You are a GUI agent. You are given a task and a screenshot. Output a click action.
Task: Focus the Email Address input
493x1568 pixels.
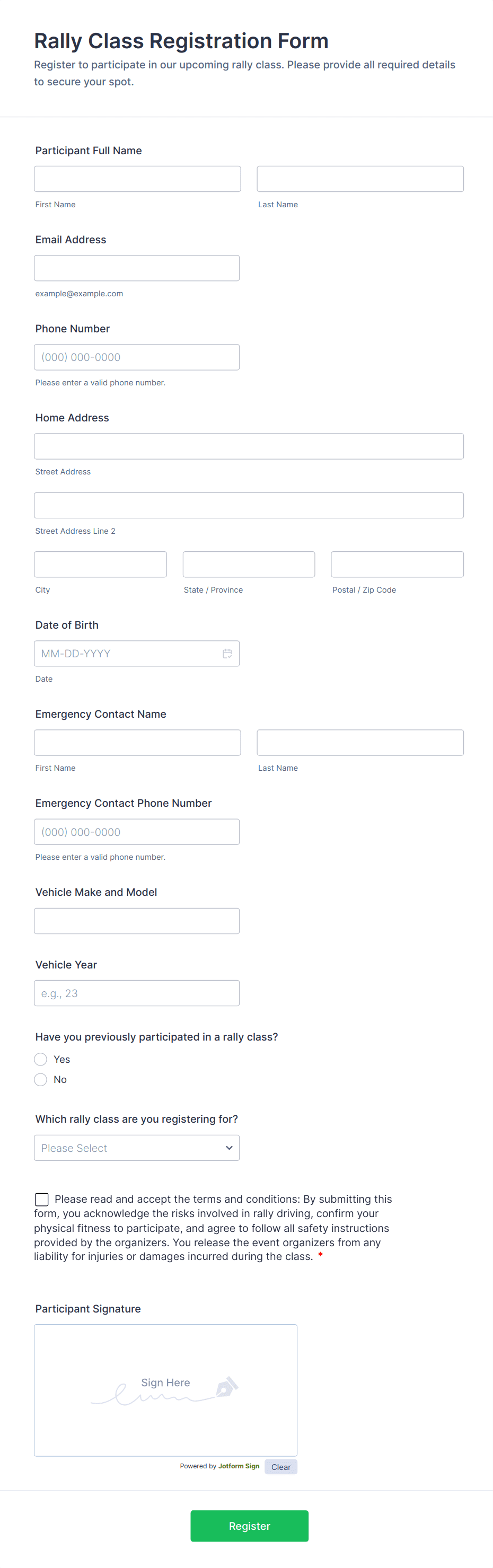pyautogui.click(x=136, y=268)
